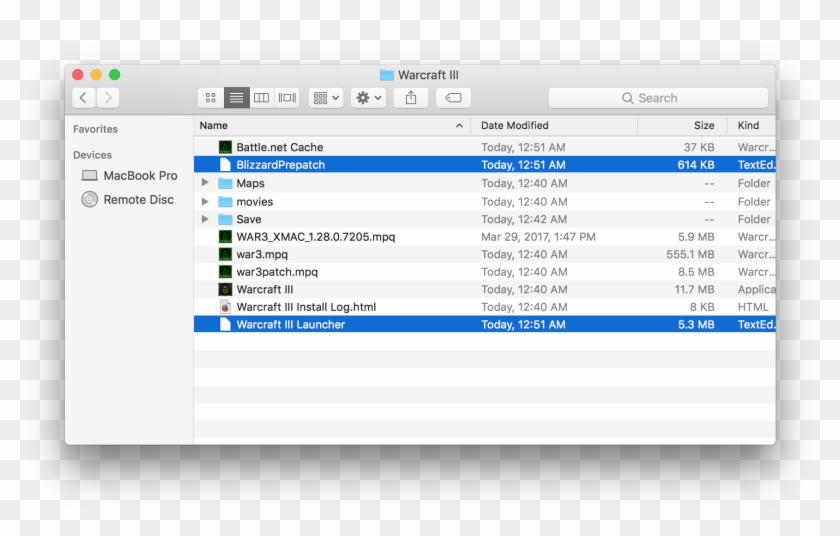Select Remote Disc in the sidebar

click(128, 200)
